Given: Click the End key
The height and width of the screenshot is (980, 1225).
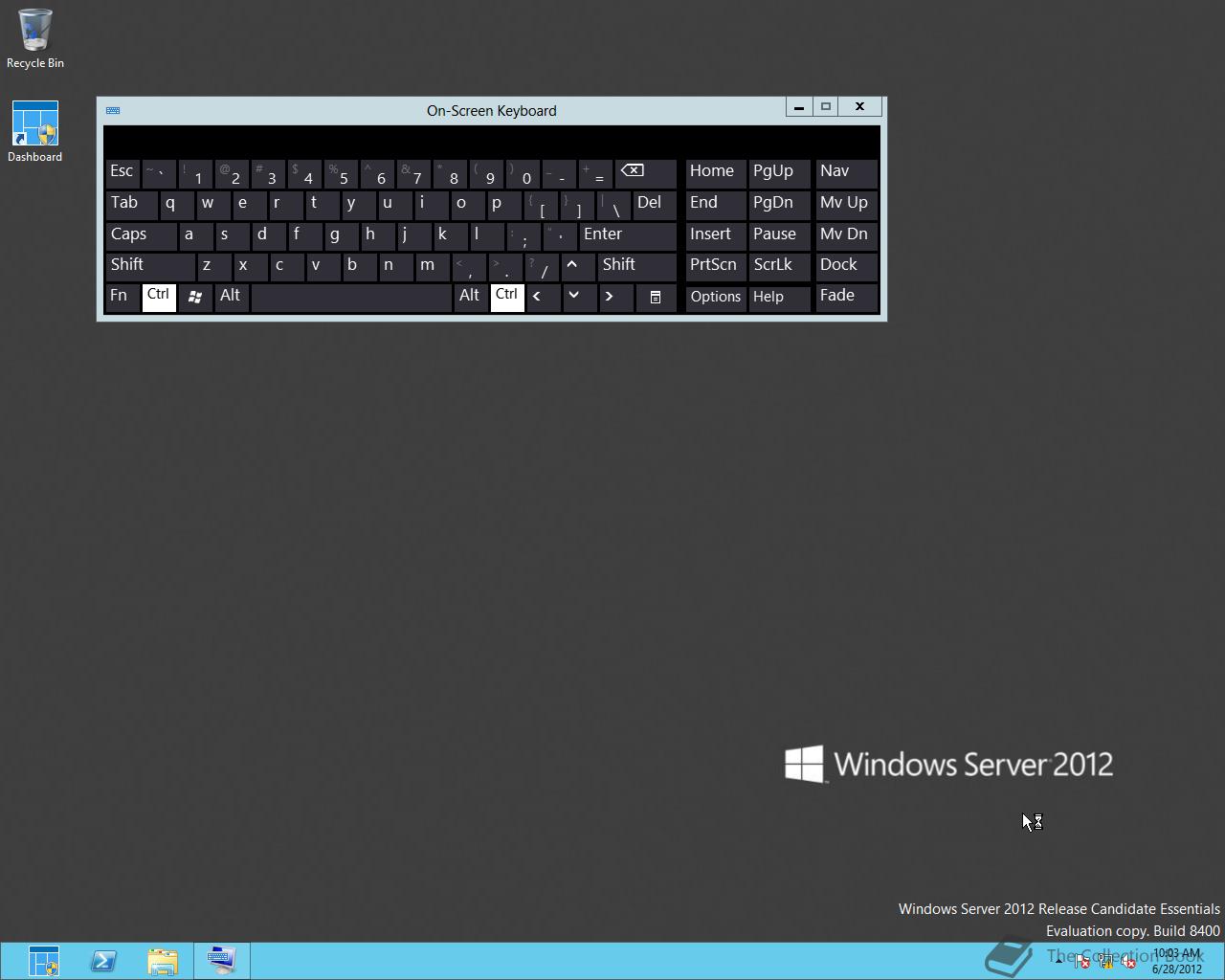Looking at the screenshot, I should pyautogui.click(x=716, y=204).
